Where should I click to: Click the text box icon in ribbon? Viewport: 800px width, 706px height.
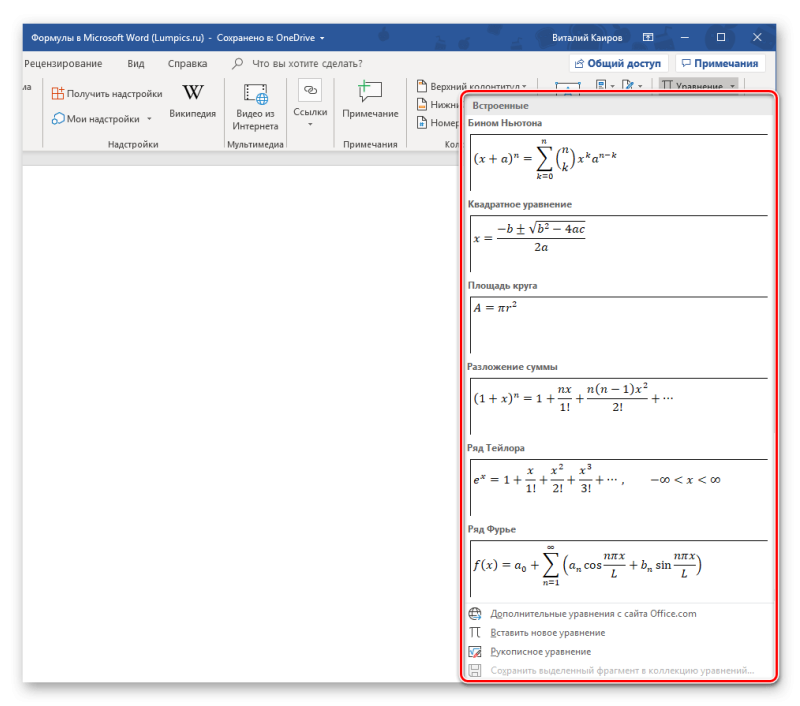point(568,87)
